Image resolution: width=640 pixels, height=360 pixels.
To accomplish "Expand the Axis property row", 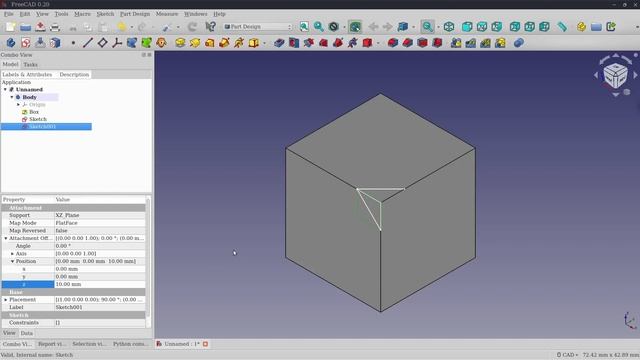I will pos(12,253).
